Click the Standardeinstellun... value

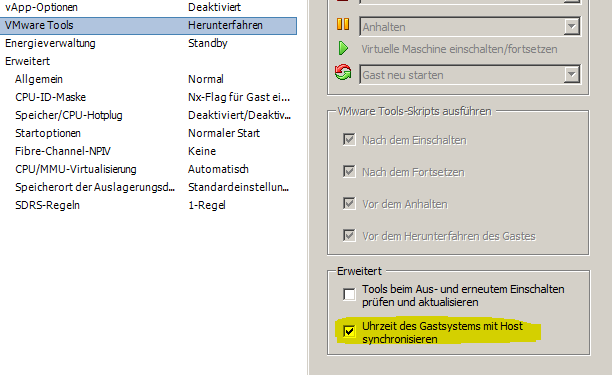click(238, 187)
